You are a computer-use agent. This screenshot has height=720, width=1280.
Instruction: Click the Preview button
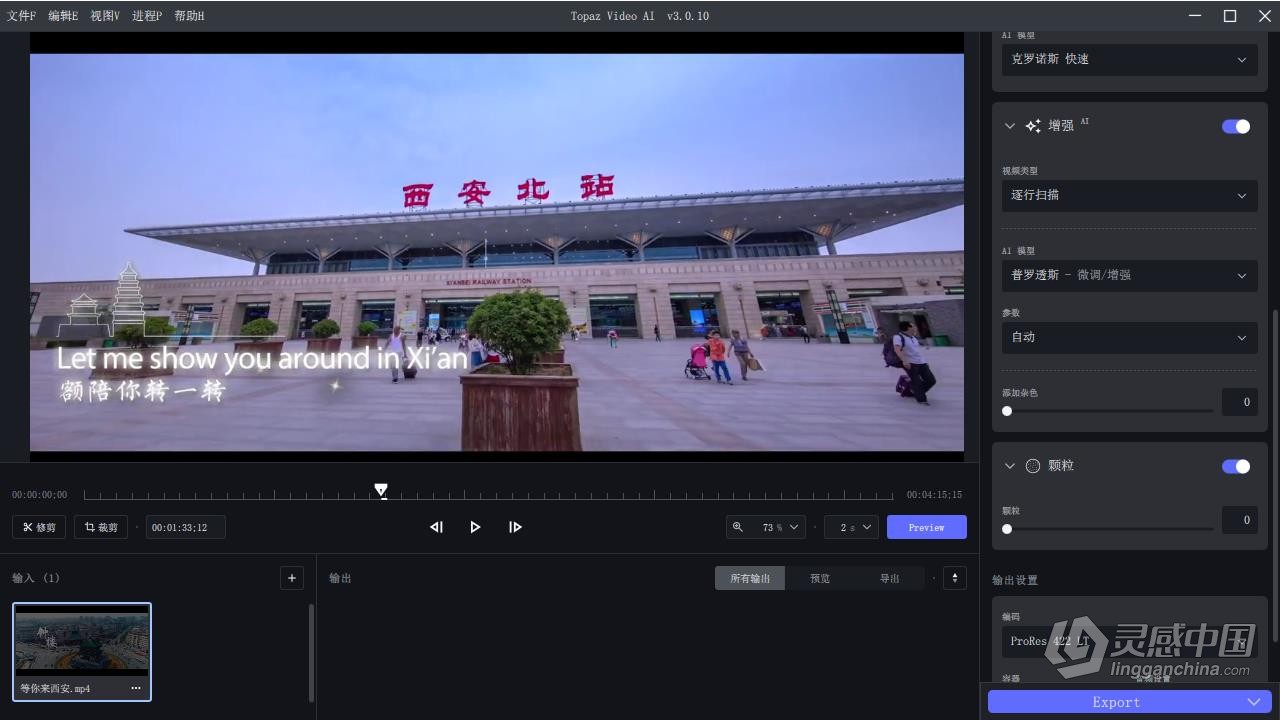click(x=926, y=527)
